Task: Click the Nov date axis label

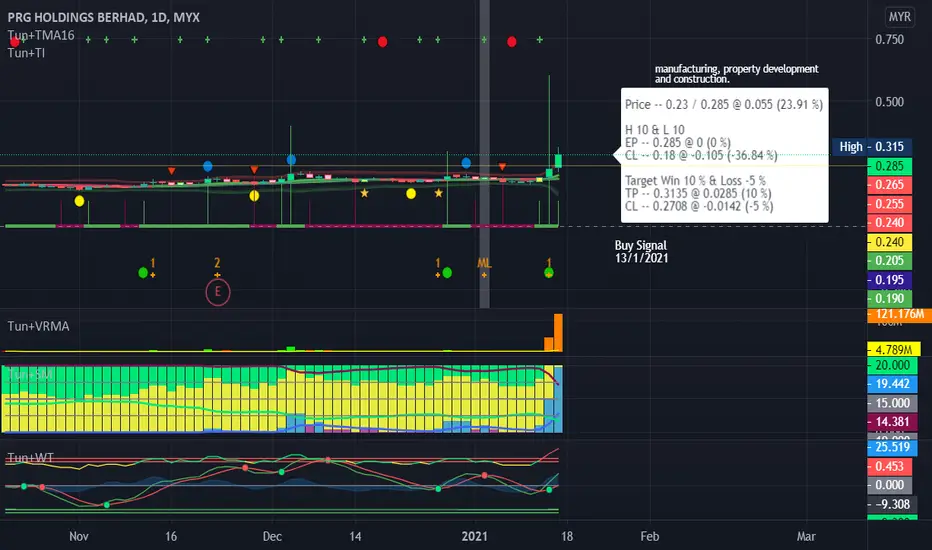Action: 78,536
